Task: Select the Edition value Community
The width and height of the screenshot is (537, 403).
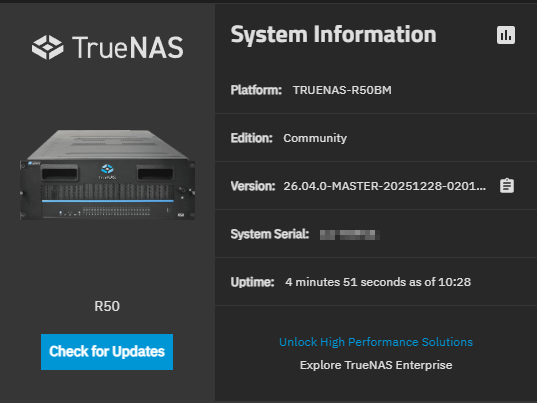Action: 315,138
